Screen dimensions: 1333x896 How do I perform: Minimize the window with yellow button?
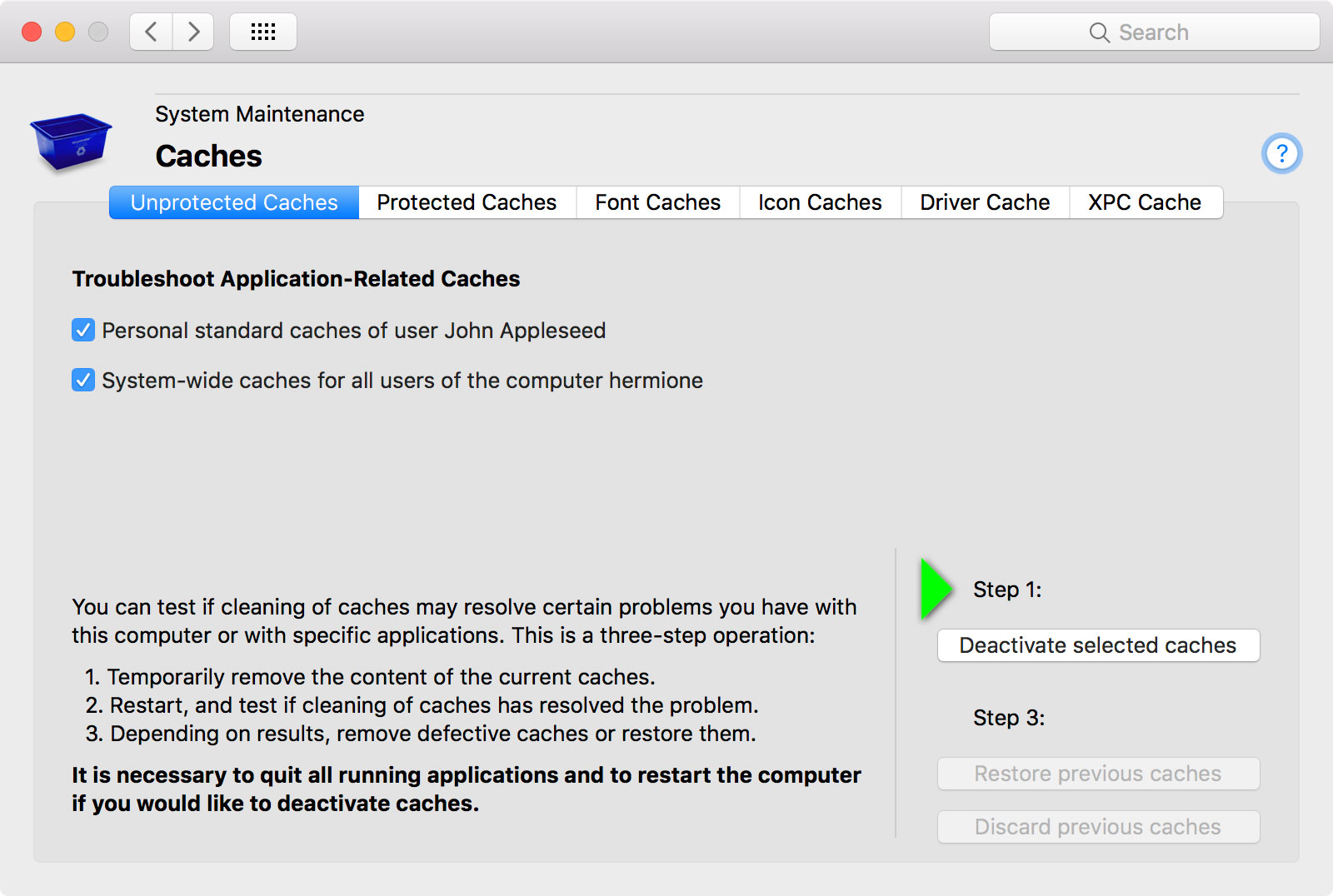coord(65,32)
